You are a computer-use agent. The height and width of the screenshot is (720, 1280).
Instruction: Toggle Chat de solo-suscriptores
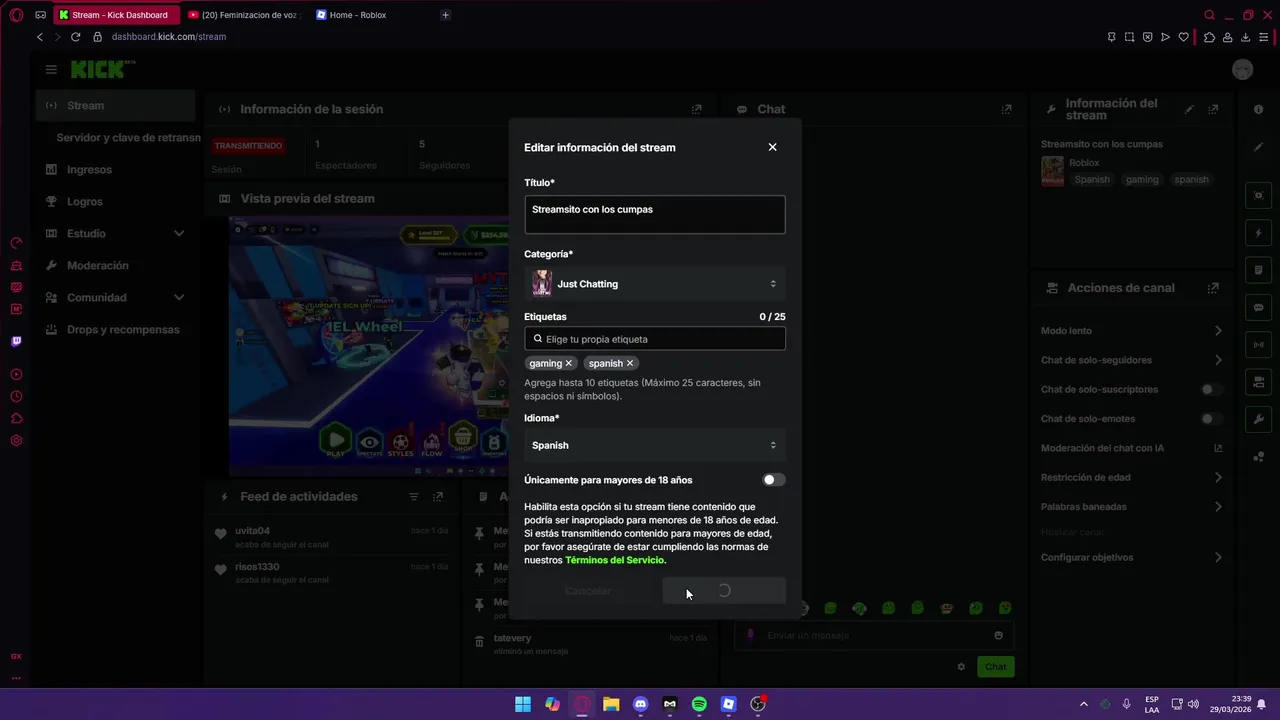click(x=1211, y=389)
